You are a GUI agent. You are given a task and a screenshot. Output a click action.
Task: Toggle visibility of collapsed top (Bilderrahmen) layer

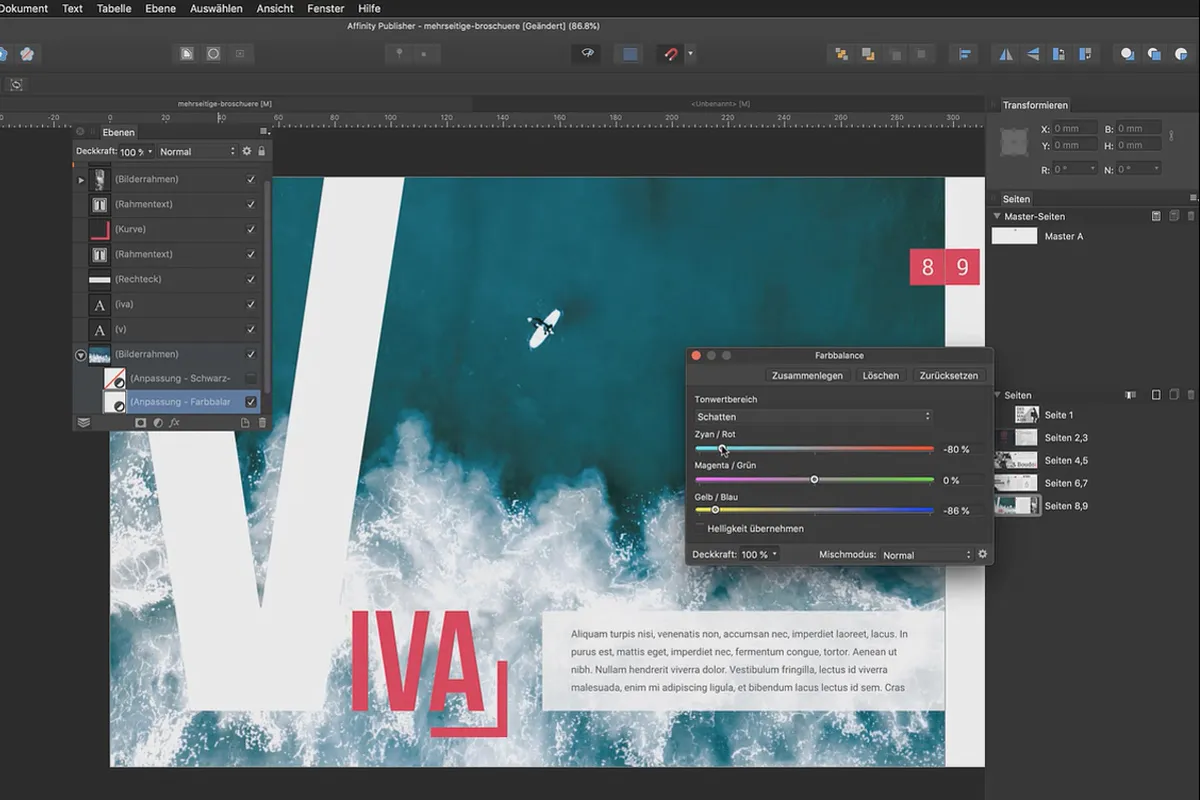[x=251, y=179]
